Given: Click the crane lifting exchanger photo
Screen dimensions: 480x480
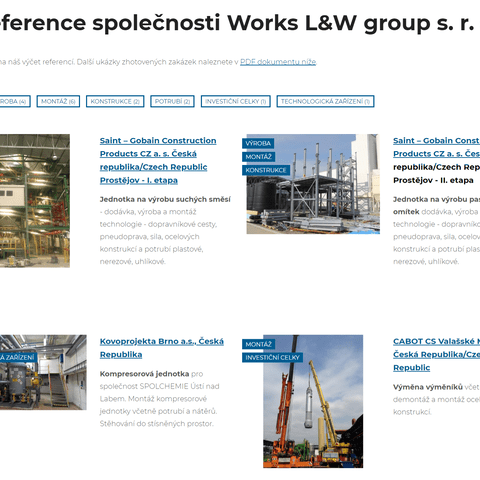Looking at the screenshot, I should pyautogui.click(x=313, y=401).
